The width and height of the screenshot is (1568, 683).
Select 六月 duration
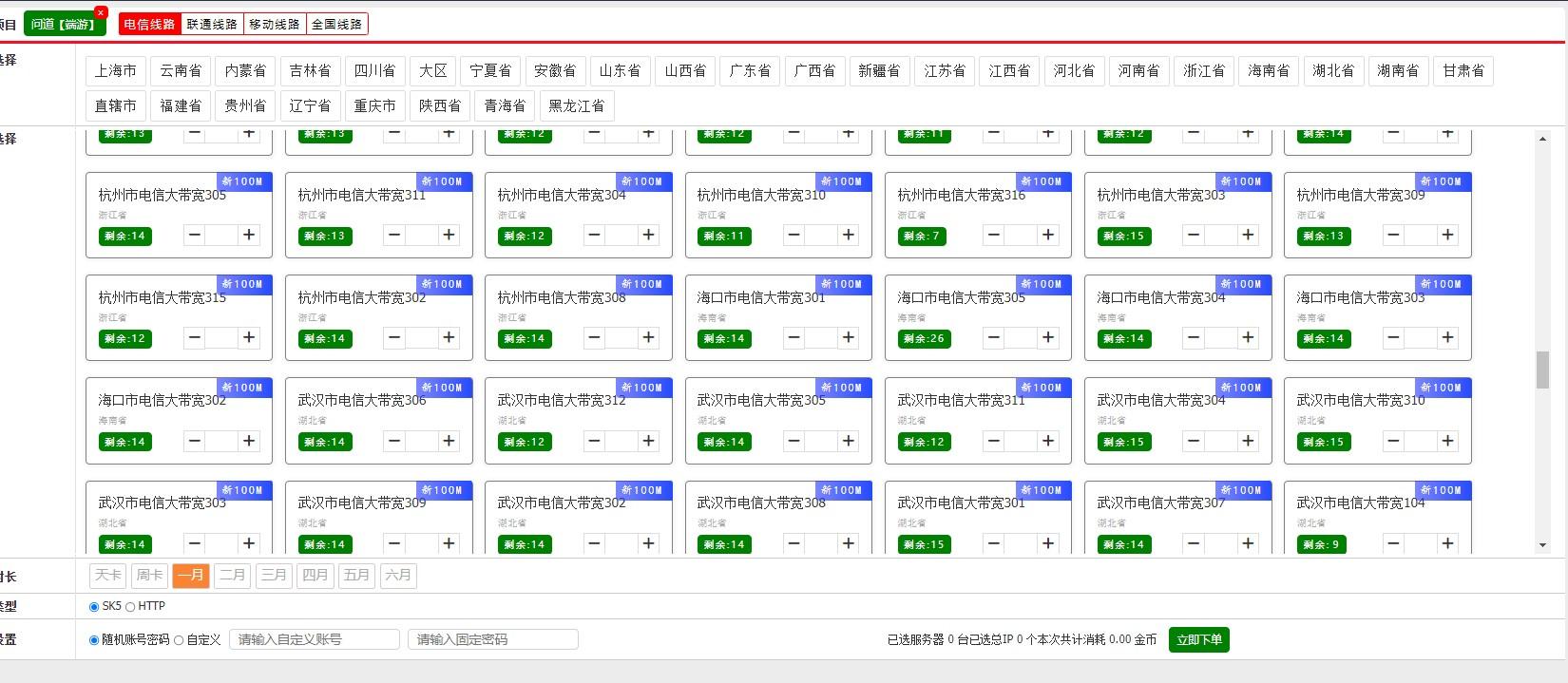pos(398,575)
